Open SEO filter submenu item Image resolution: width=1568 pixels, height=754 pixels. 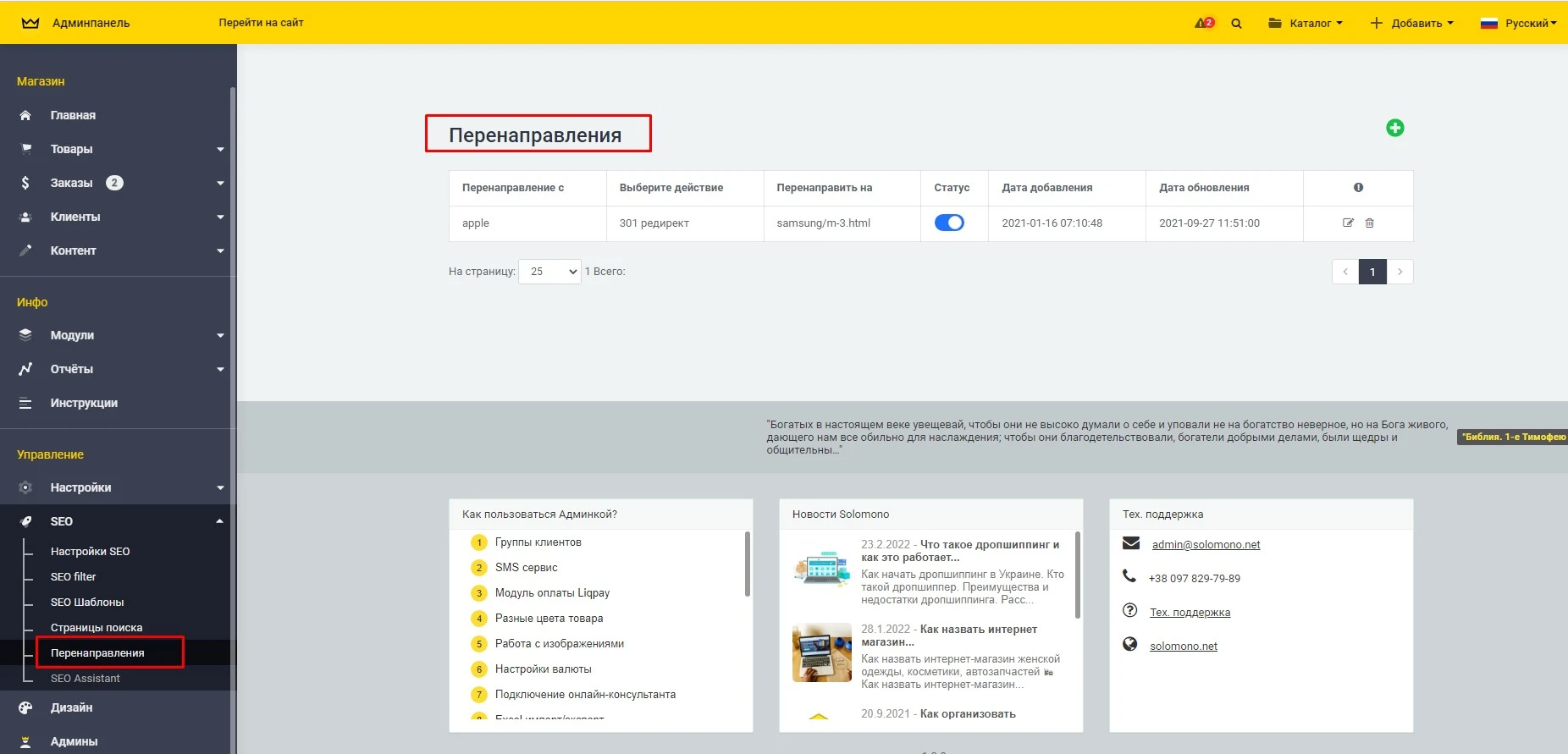tap(73, 576)
